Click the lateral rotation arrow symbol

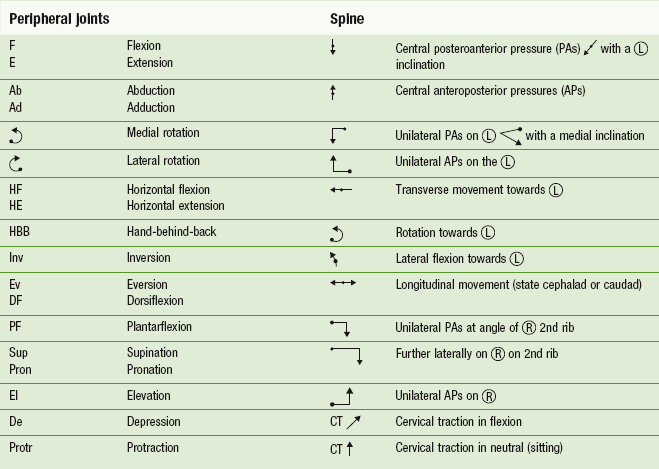[x=16, y=163]
